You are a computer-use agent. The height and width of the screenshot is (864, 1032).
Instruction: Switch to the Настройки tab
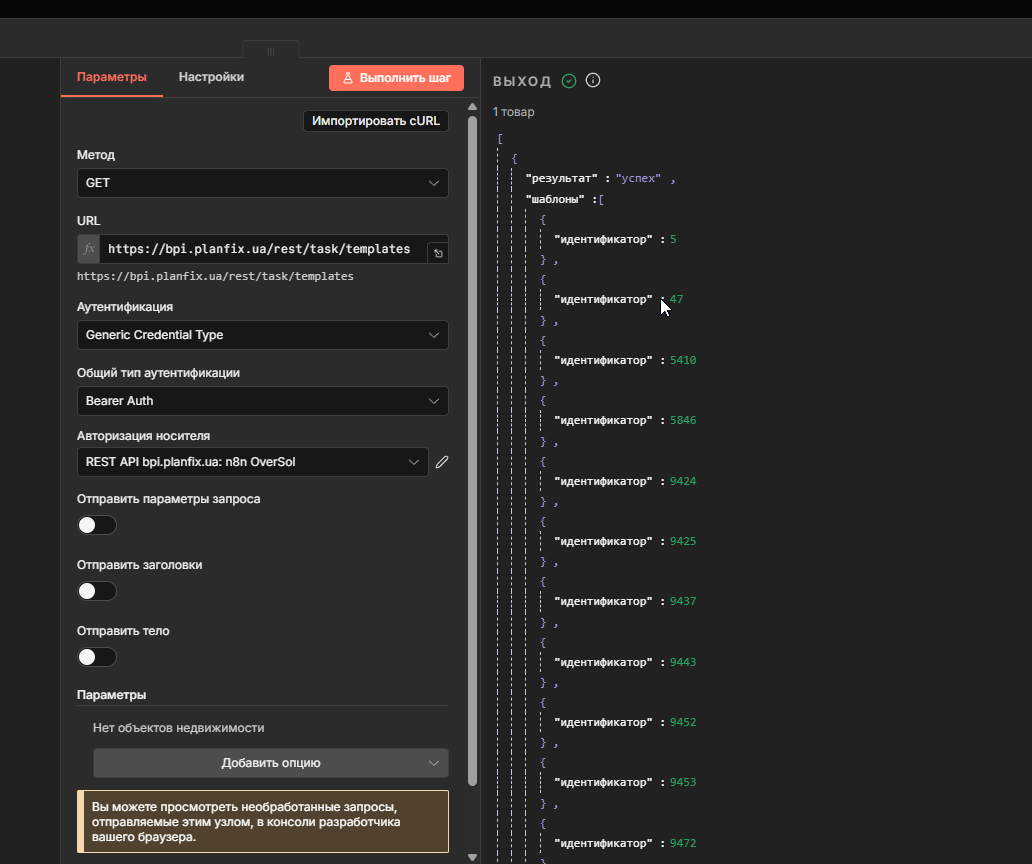coord(211,77)
